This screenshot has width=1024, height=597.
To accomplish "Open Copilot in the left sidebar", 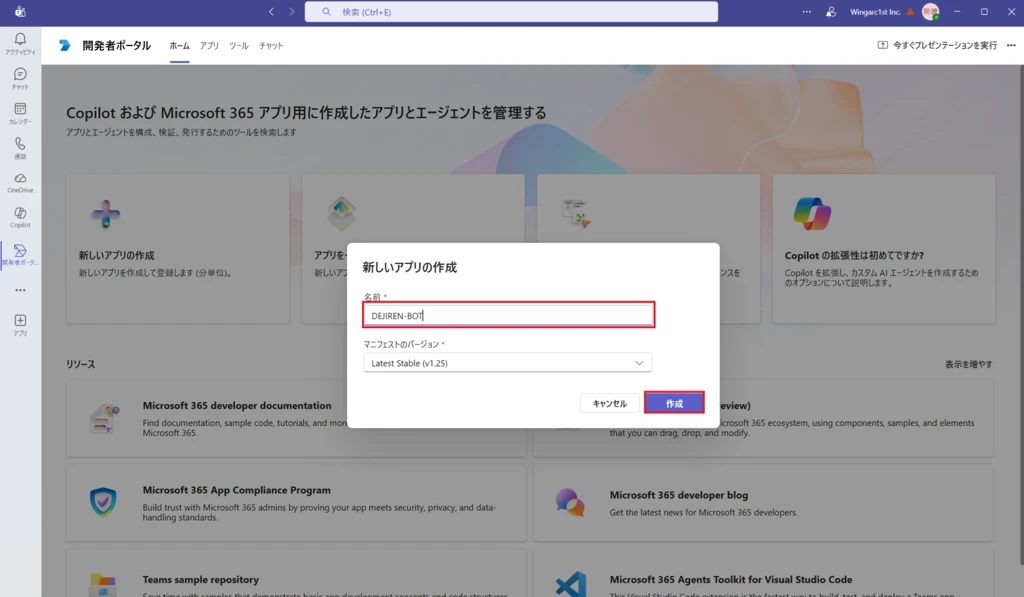I will (x=20, y=216).
